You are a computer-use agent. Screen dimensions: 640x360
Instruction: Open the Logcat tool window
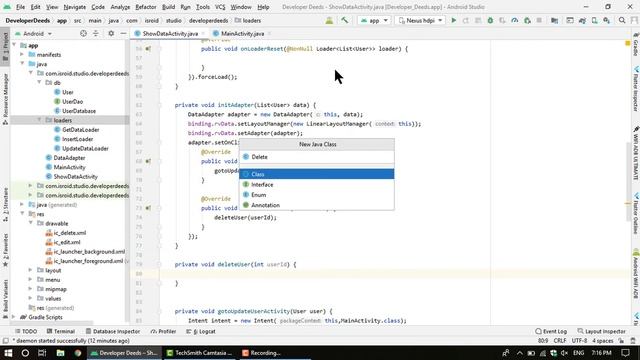pyautogui.click(x=201, y=331)
